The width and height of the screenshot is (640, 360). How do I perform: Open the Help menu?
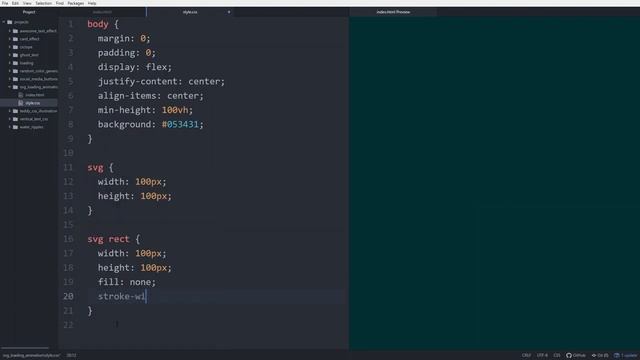pos(92,3)
